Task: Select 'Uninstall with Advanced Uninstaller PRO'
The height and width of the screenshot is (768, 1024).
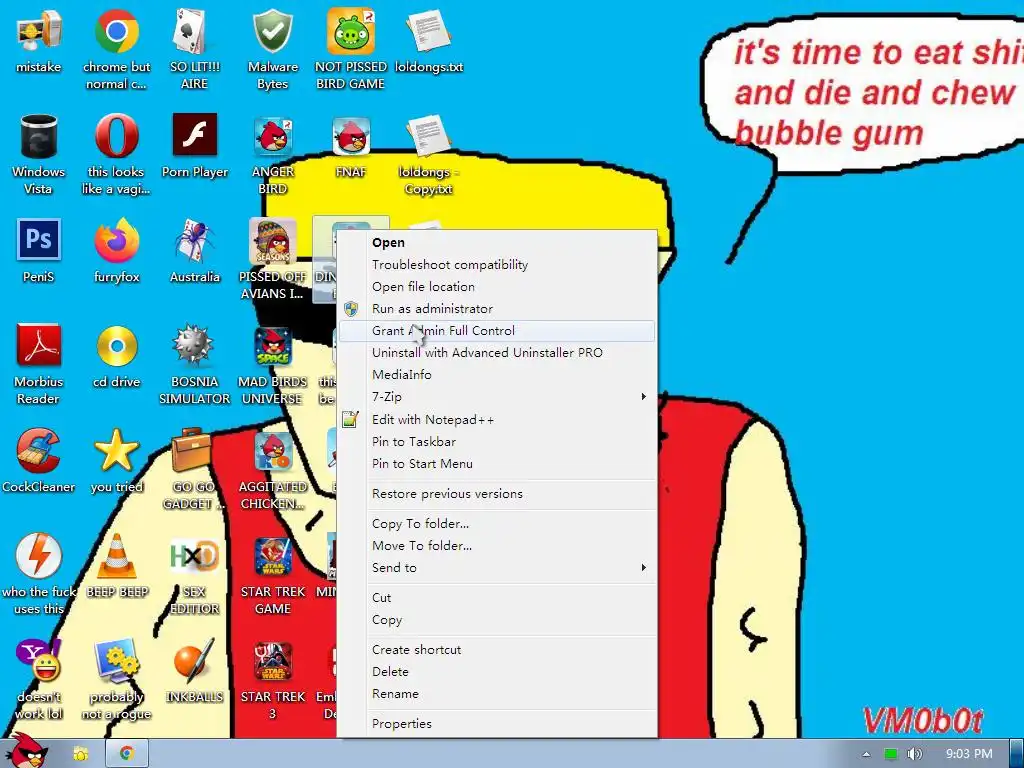Action: pos(497,353)
